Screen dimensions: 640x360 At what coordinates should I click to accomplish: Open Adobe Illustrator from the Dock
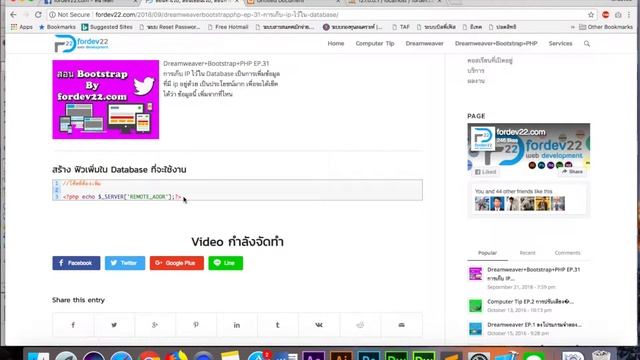[341, 356]
